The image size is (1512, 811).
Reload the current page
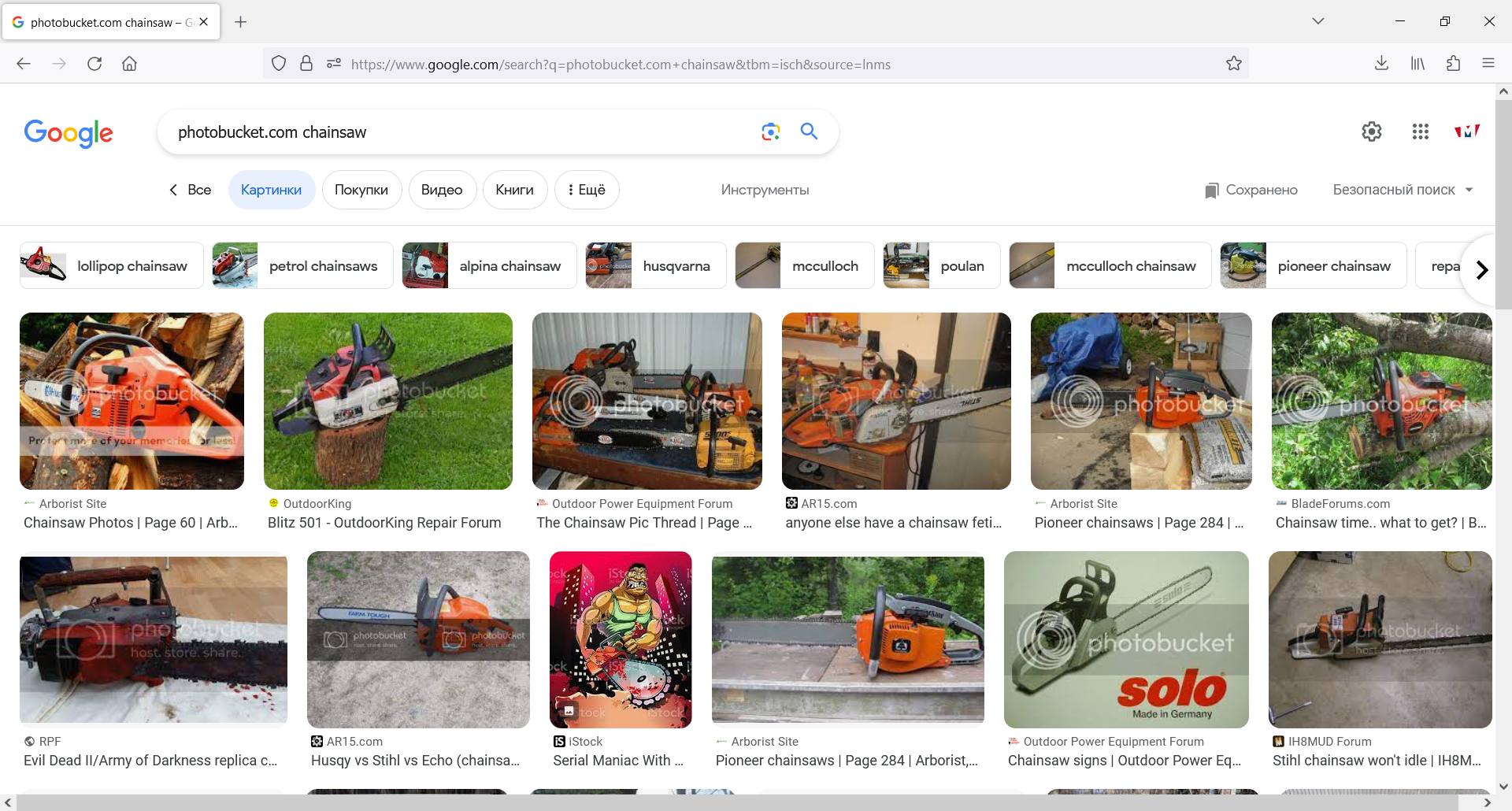(x=94, y=64)
